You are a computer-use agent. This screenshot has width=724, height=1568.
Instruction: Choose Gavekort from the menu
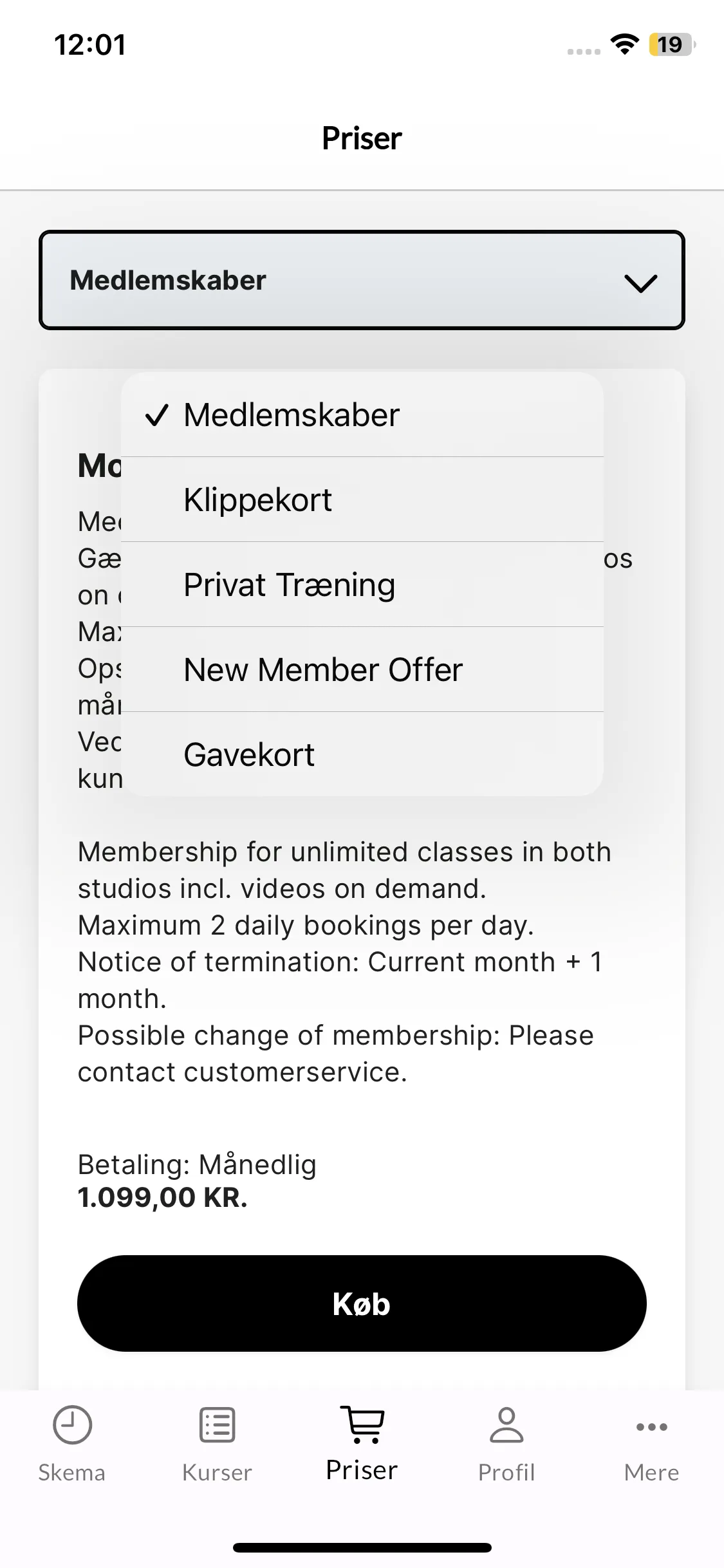point(362,754)
